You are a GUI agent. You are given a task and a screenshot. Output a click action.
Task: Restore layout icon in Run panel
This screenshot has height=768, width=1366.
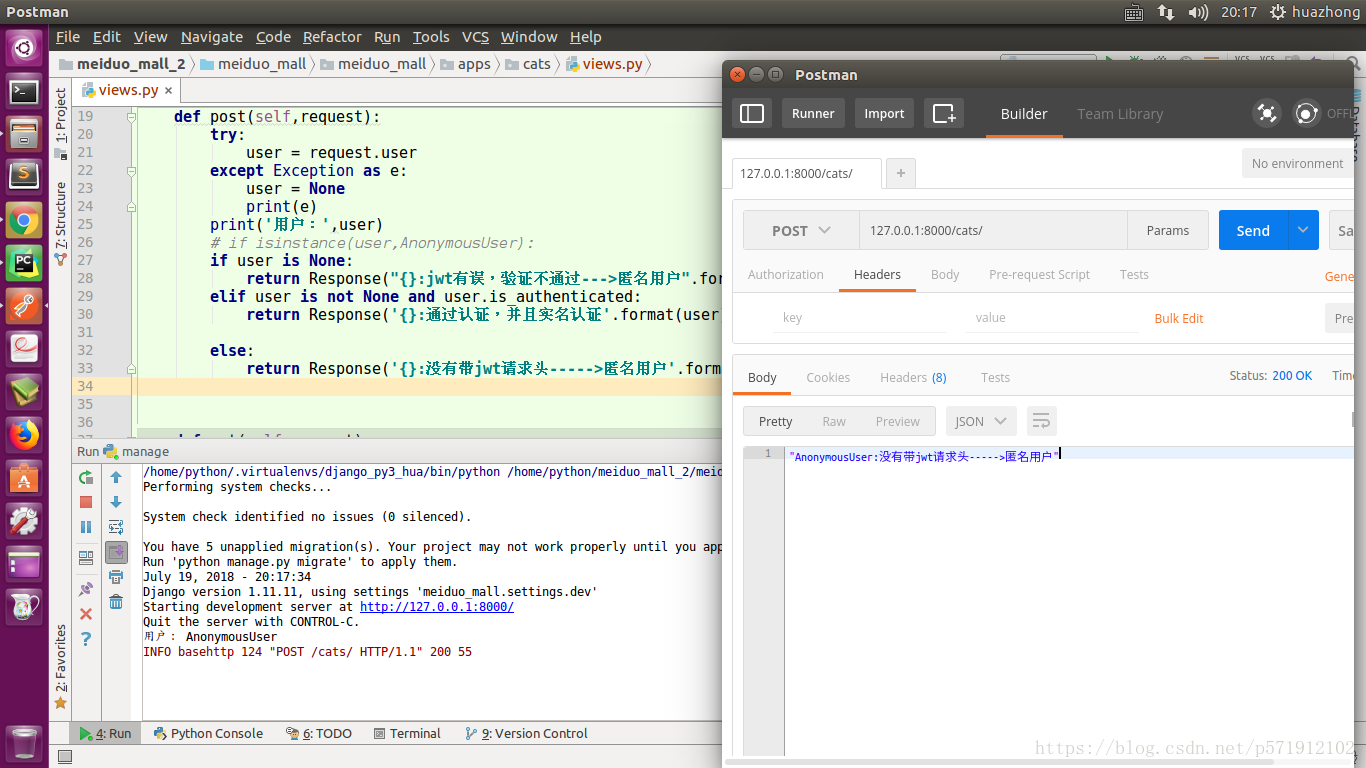coord(86,557)
